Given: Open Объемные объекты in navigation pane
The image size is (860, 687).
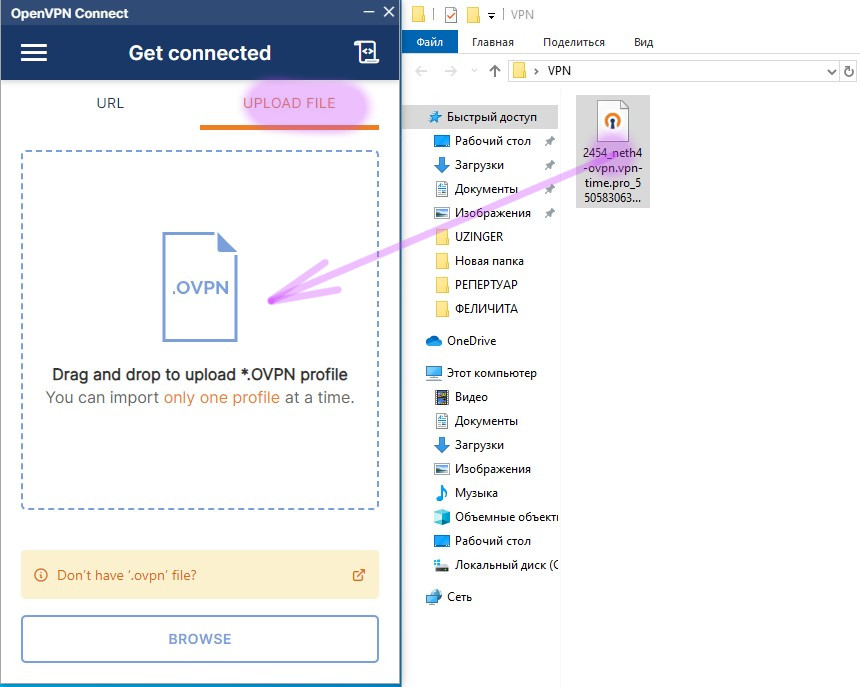Looking at the screenshot, I should point(506,517).
